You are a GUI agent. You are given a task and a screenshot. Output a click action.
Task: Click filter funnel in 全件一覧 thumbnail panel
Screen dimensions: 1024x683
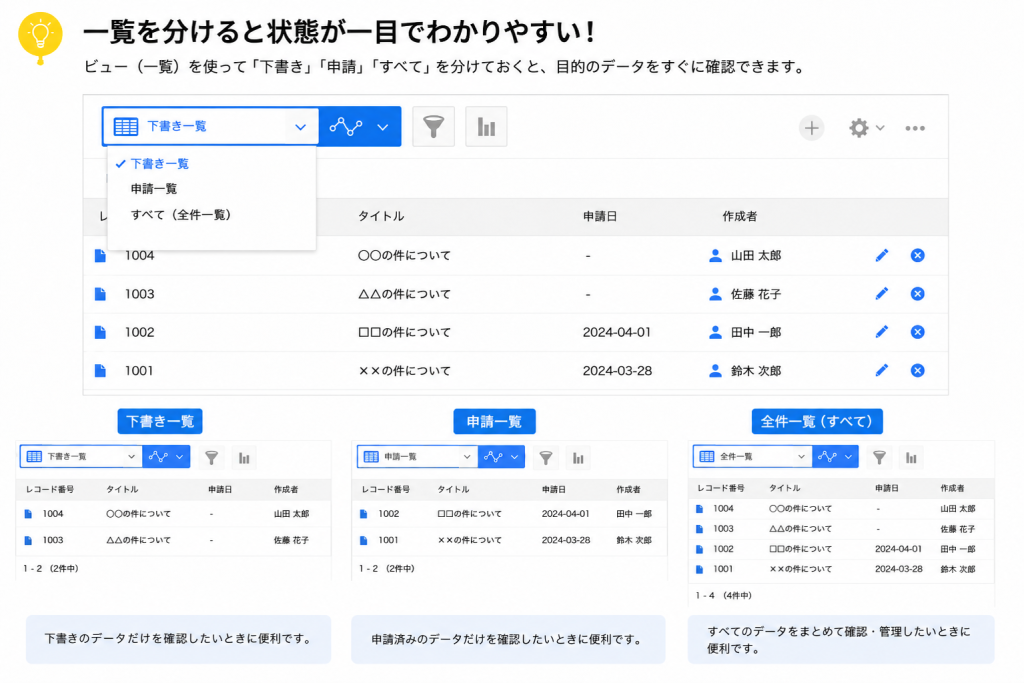click(880, 458)
